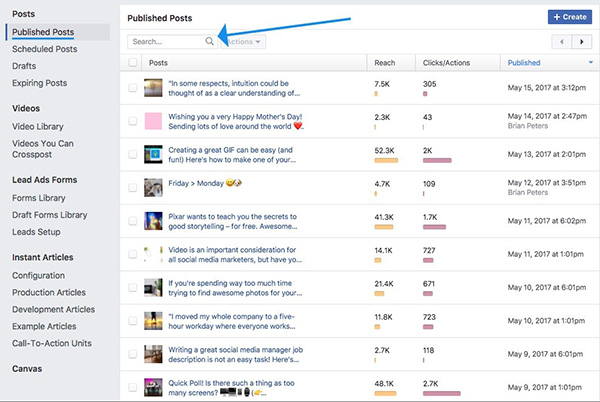This screenshot has width=600, height=402.
Task: Click the search magnifier icon
Action: (209, 42)
